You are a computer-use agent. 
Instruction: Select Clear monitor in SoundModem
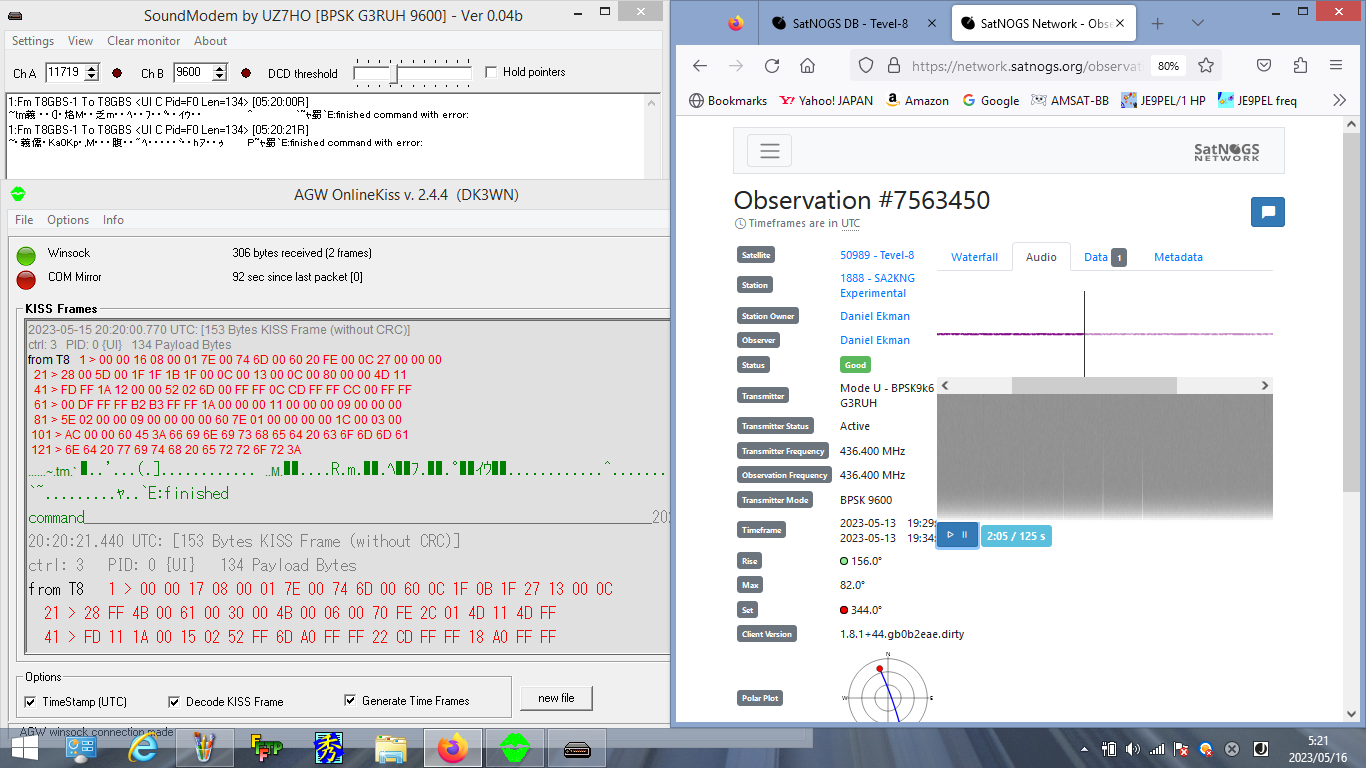[144, 41]
